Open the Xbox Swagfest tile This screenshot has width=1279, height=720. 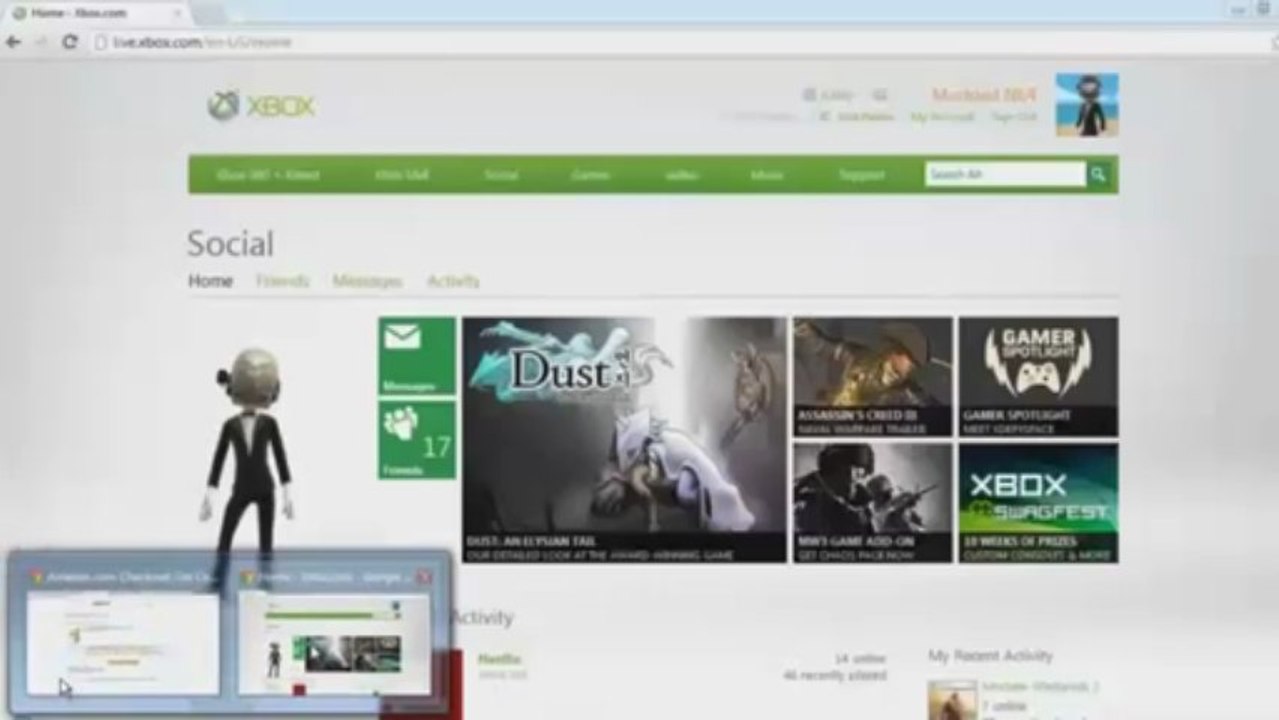1038,503
